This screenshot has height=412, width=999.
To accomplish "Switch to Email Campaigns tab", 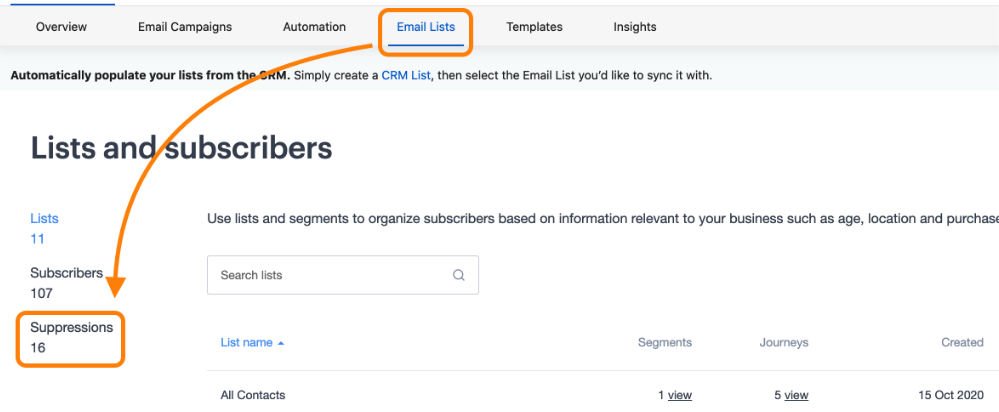I will tap(185, 27).
